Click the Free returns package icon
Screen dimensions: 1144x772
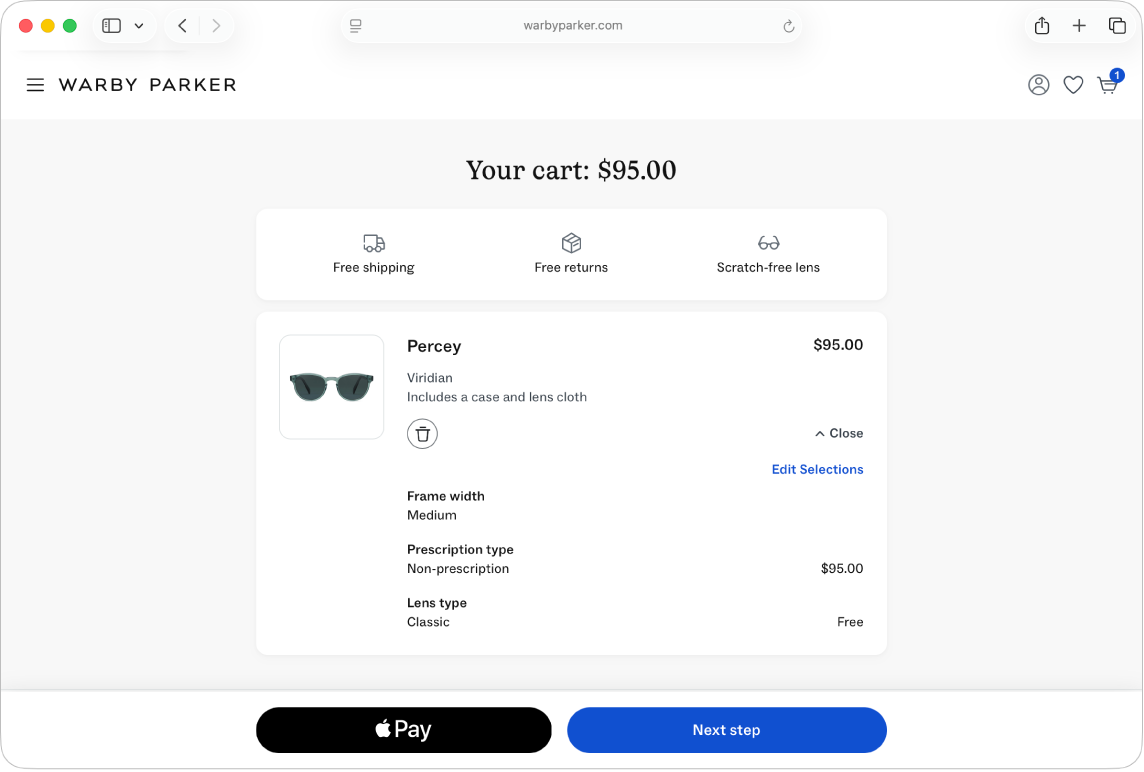pos(571,242)
